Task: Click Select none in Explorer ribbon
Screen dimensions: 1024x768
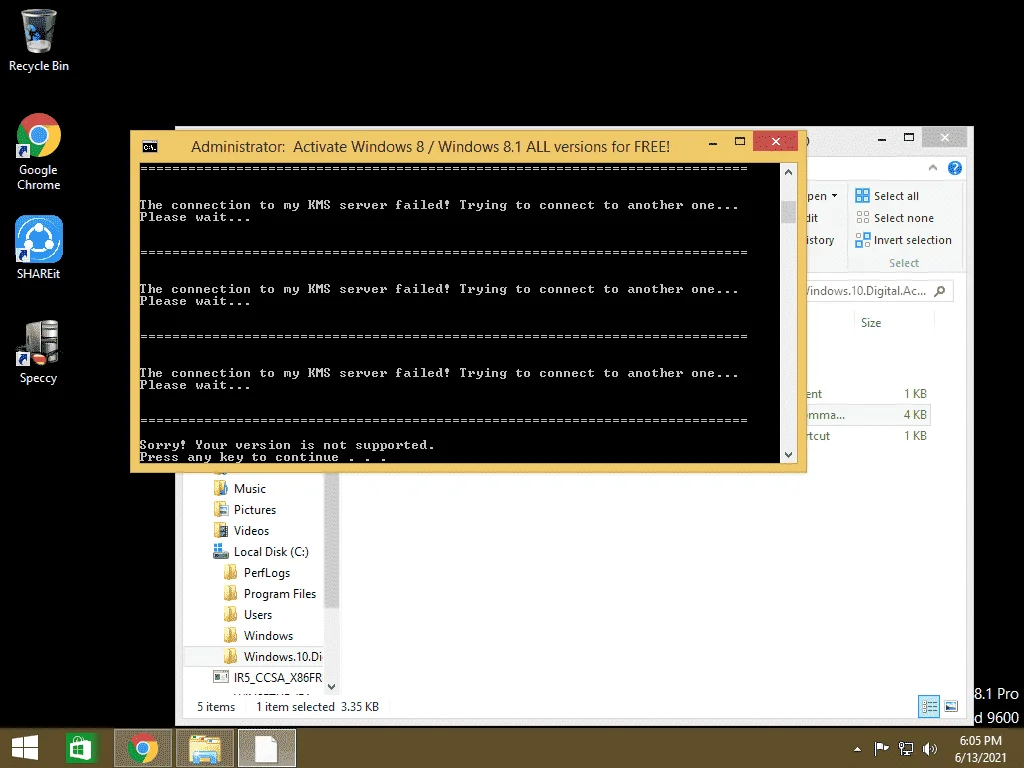Action: coord(894,218)
